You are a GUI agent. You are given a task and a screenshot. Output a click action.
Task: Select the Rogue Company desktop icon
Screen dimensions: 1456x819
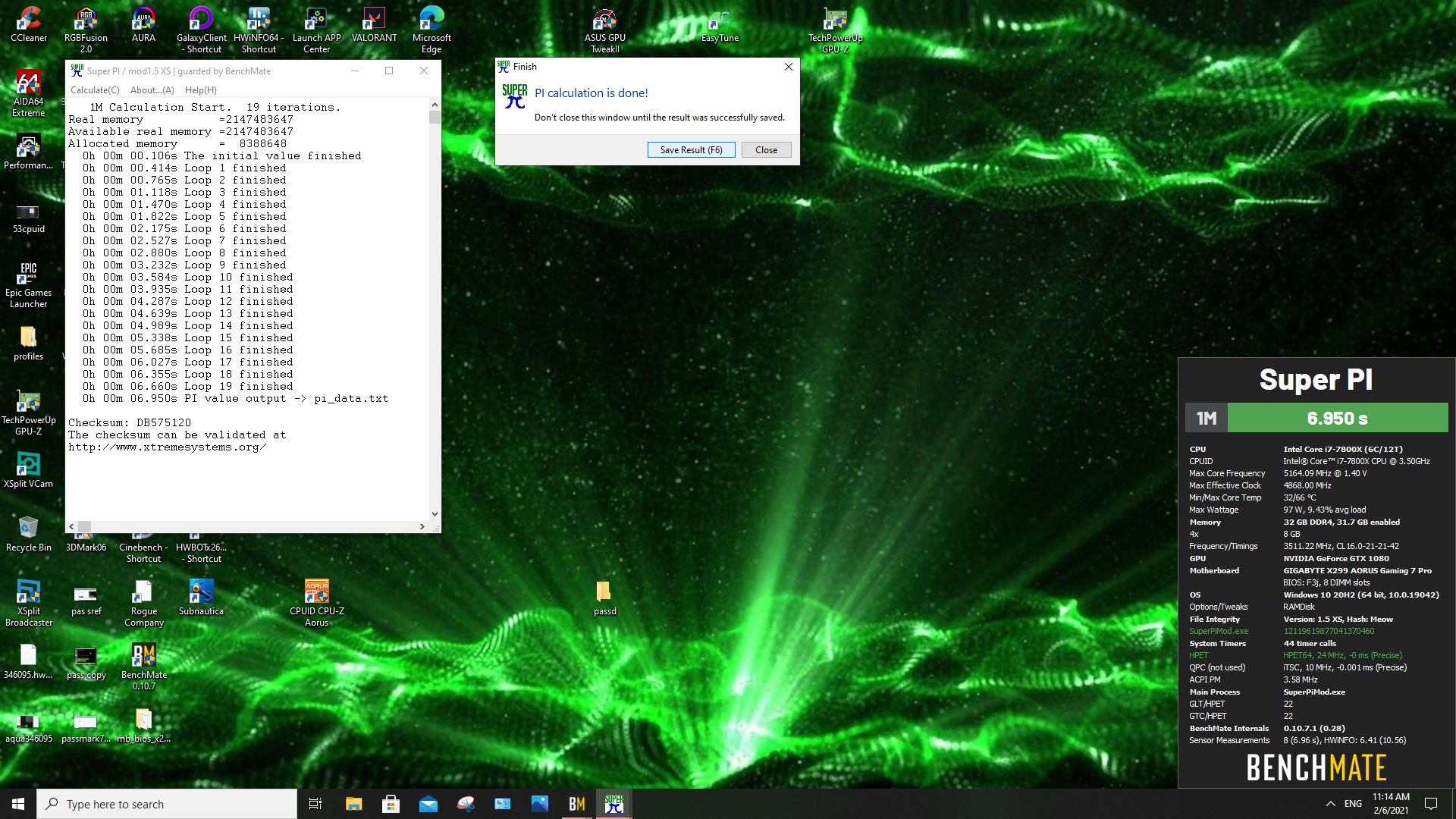click(x=143, y=603)
